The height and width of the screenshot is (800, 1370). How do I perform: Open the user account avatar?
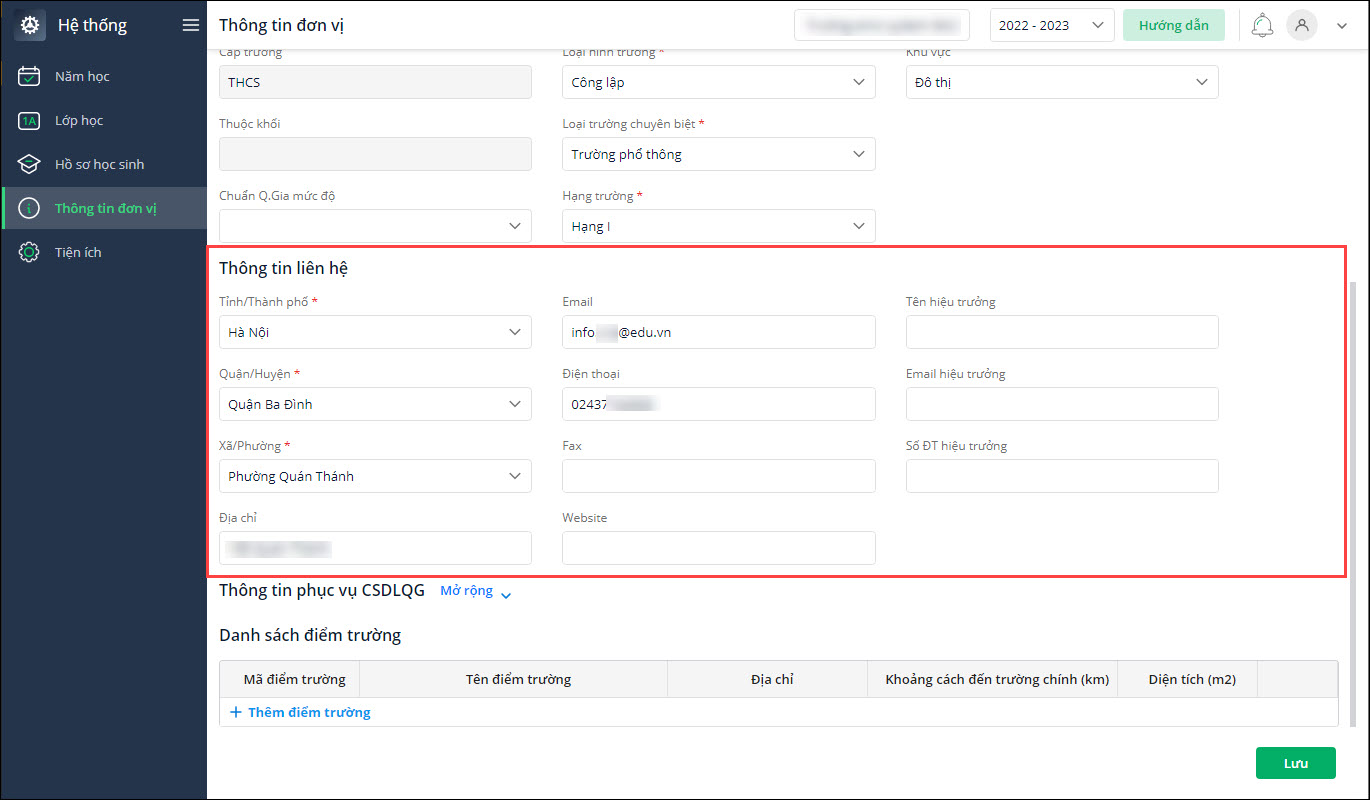1301,26
